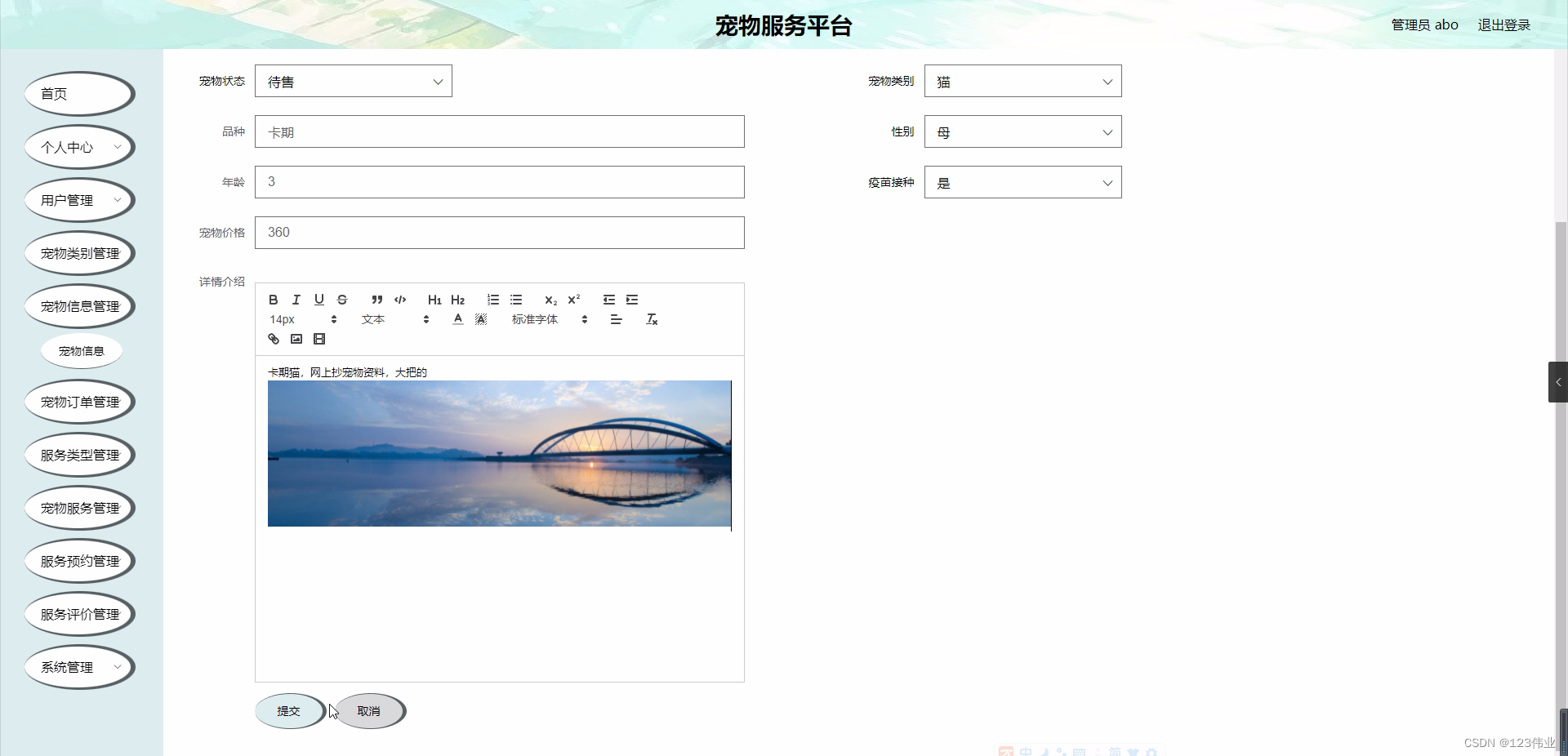Select the 宠物信息 submenu item
The width and height of the screenshot is (1568, 756).
(x=82, y=351)
